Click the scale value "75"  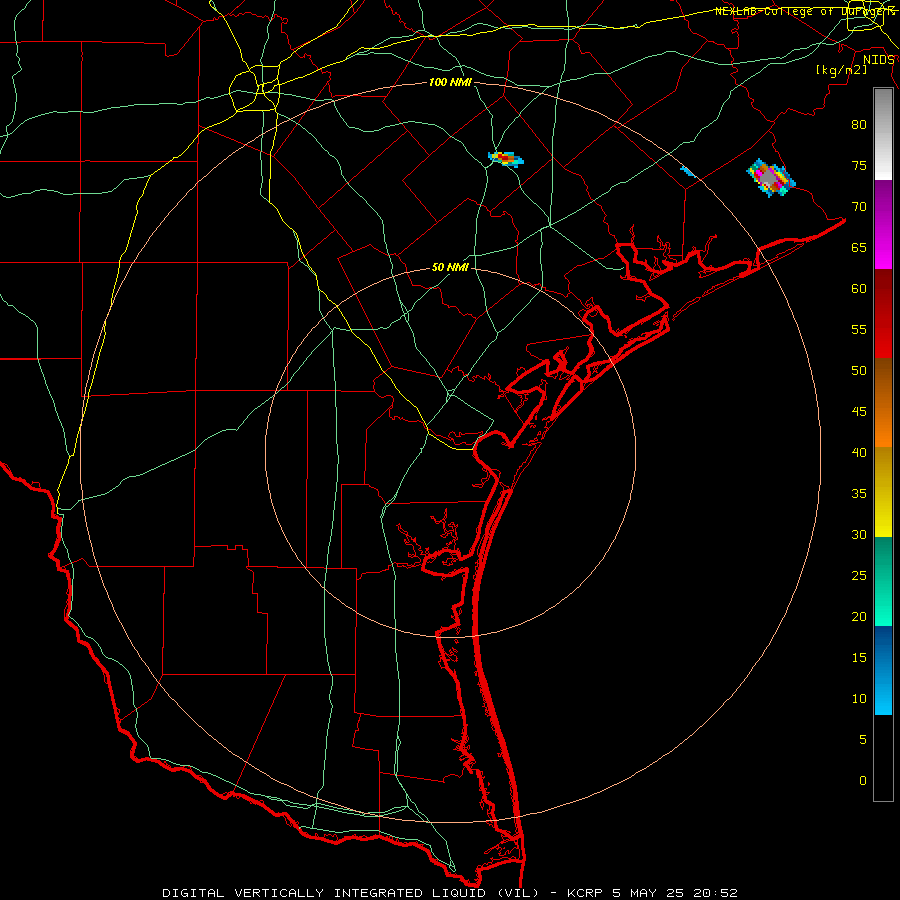click(x=859, y=165)
